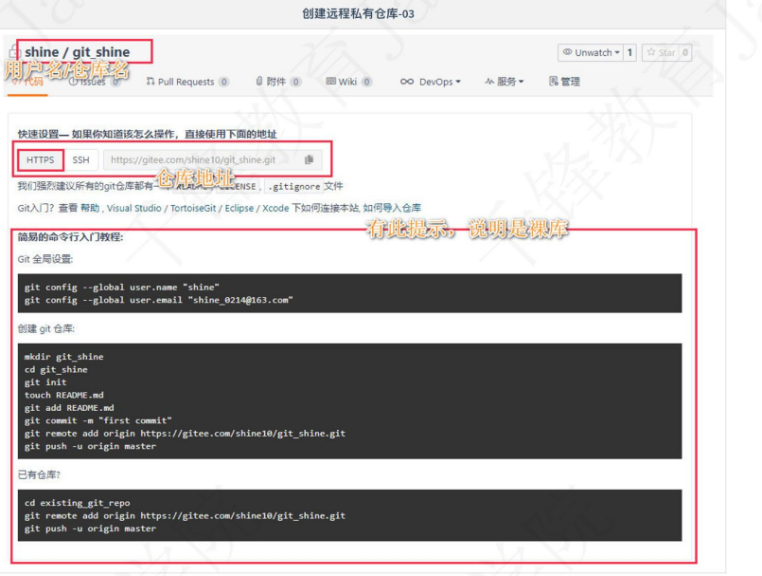The height and width of the screenshot is (576, 762).
Task: Click the '已有仓库?' heading
Action: 39,474
